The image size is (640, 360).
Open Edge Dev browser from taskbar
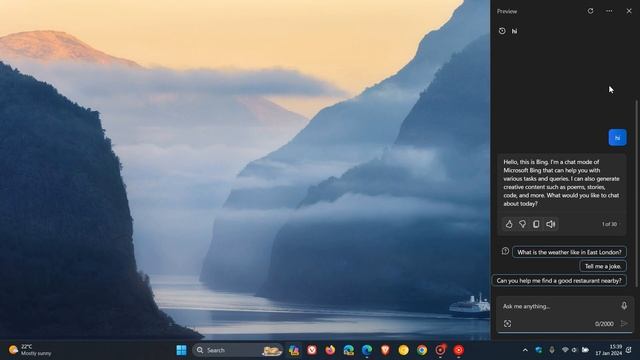click(x=349, y=350)
